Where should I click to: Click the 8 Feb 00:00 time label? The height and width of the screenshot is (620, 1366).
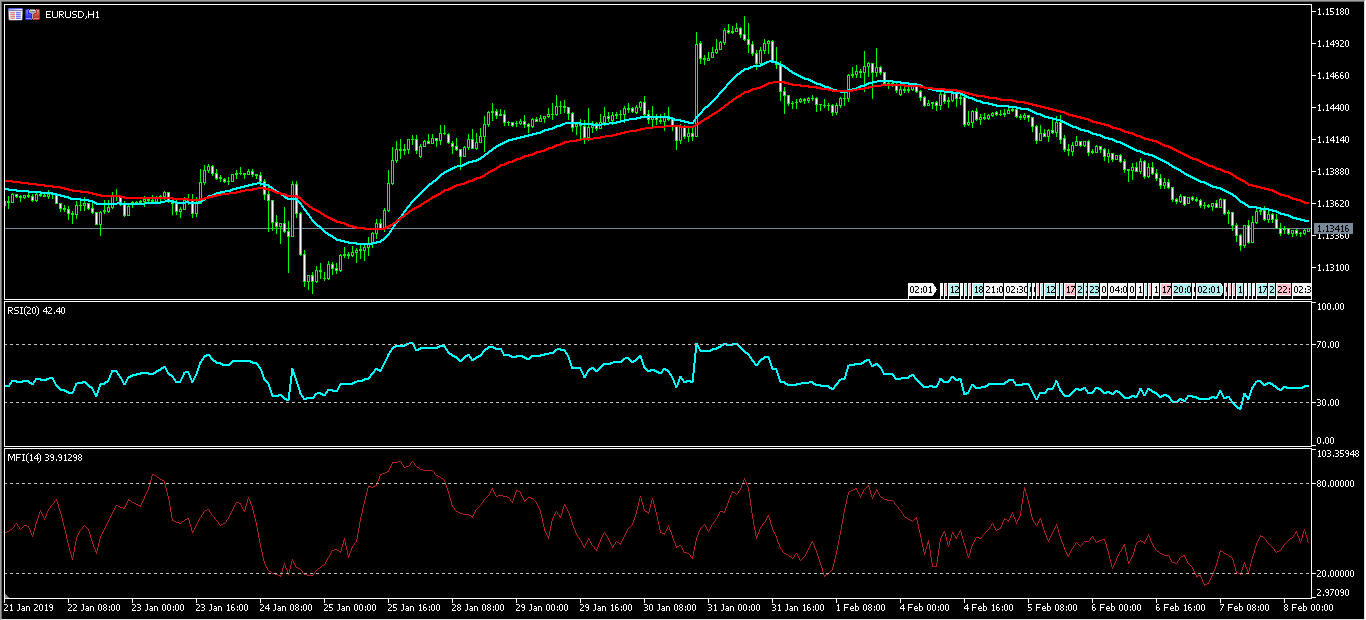1307,607
